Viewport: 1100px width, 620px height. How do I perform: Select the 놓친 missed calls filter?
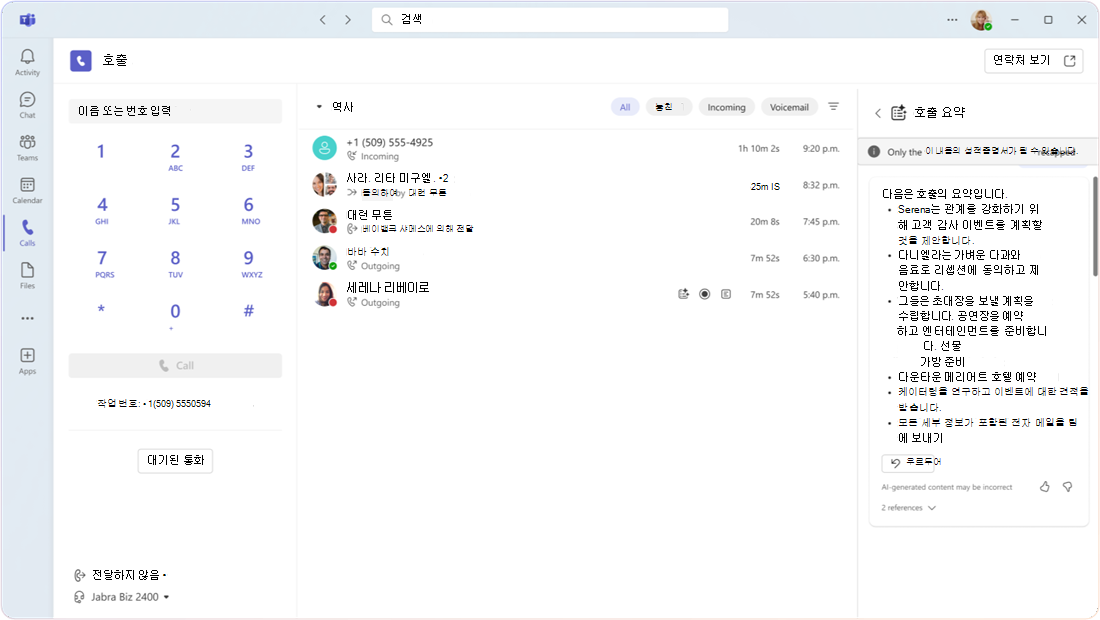click(669, 107)
